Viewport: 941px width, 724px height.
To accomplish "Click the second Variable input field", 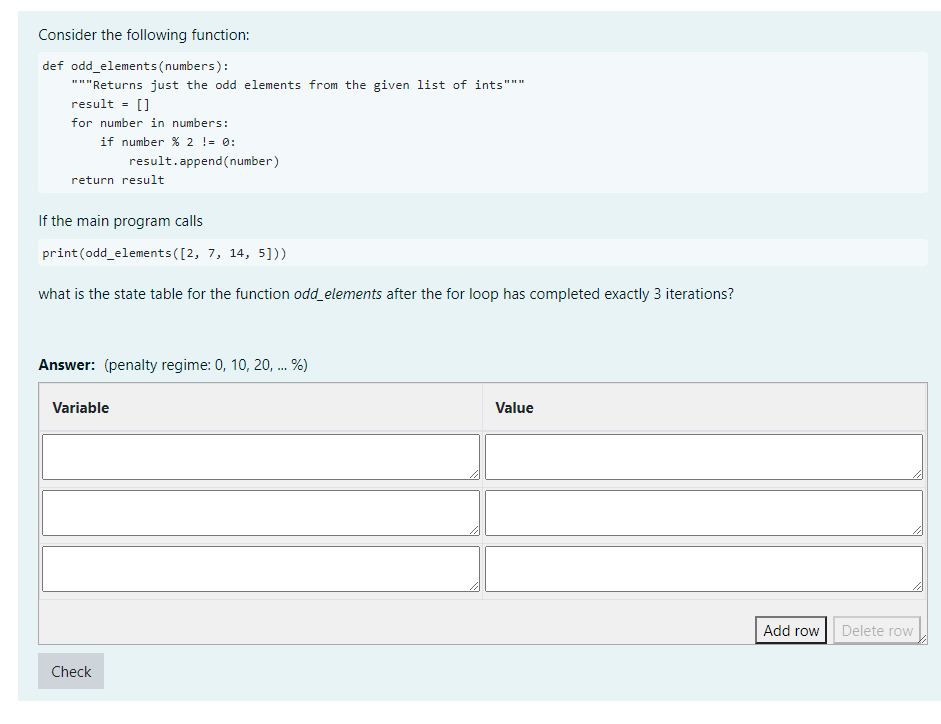I will 260,512.
